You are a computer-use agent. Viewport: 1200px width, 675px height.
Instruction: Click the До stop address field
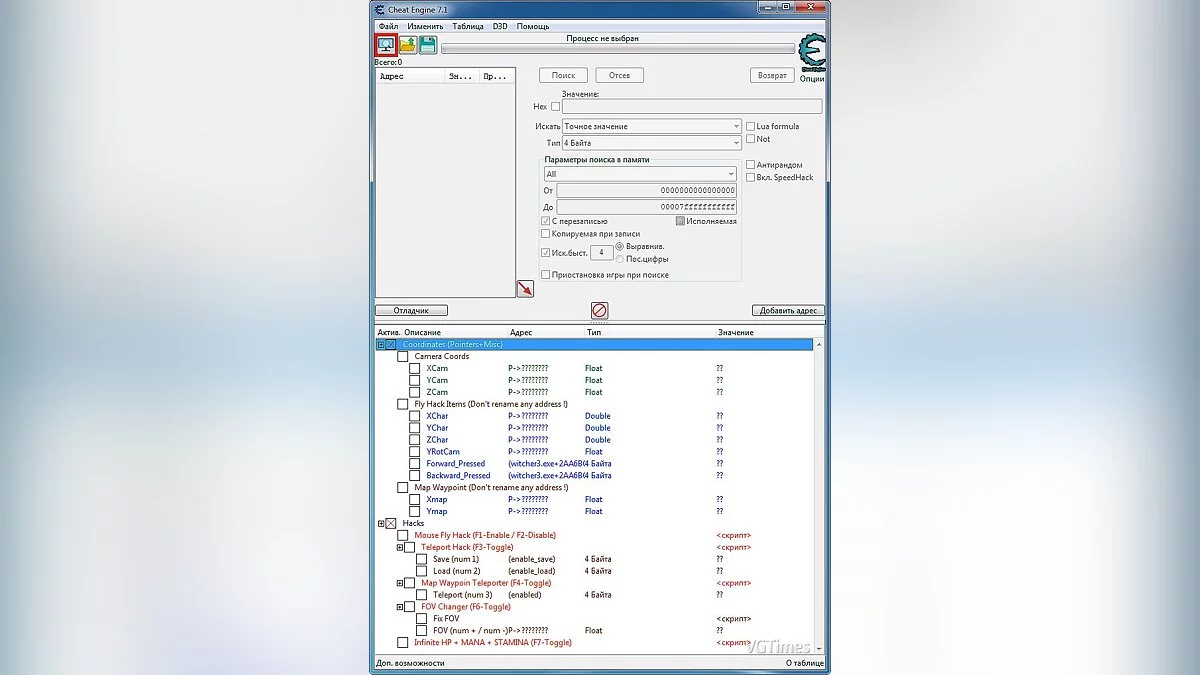click(x=646, y=207)
